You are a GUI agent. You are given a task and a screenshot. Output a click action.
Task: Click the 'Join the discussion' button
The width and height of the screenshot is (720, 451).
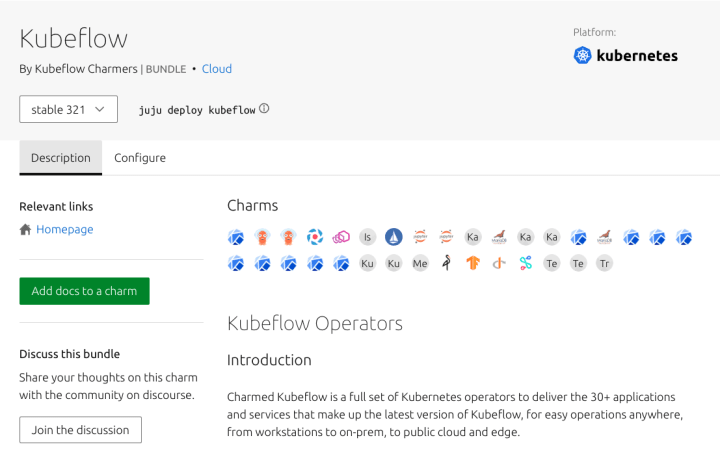[80, 430]
